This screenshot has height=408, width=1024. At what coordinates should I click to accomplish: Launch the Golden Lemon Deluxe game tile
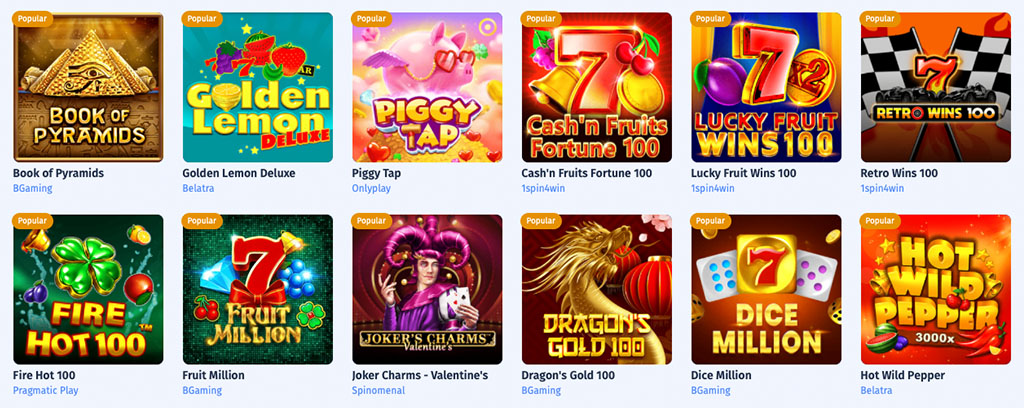[258, 87]
